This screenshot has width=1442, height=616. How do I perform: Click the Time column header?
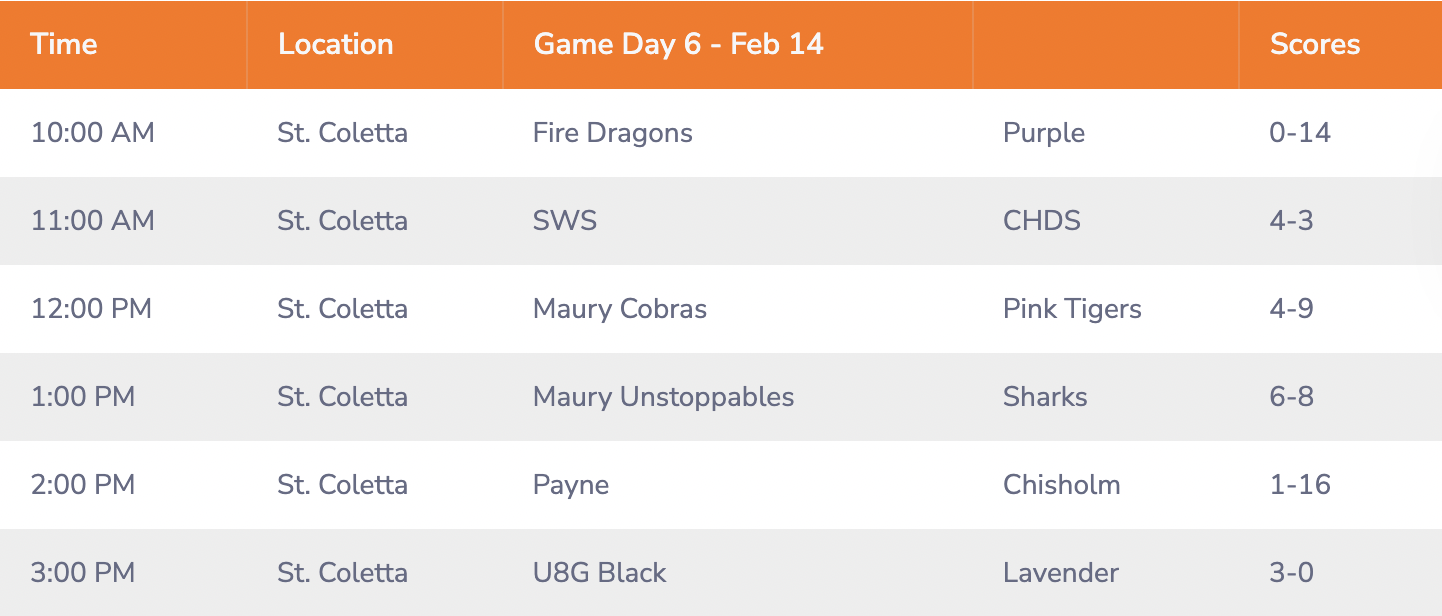pos(64,45)
